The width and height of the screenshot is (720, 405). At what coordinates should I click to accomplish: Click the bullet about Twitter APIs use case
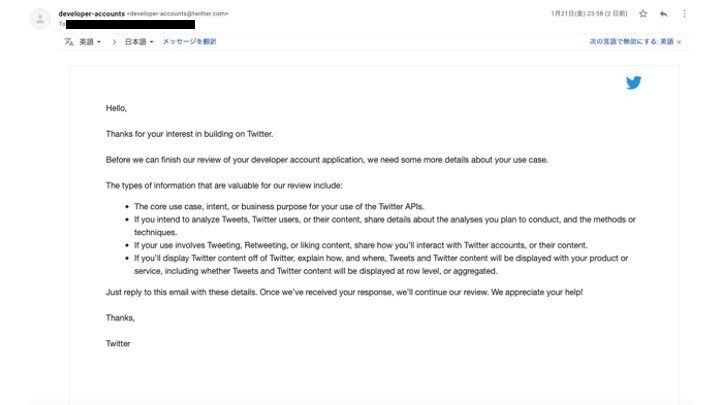pyautogui.click(x=279, y=207)
